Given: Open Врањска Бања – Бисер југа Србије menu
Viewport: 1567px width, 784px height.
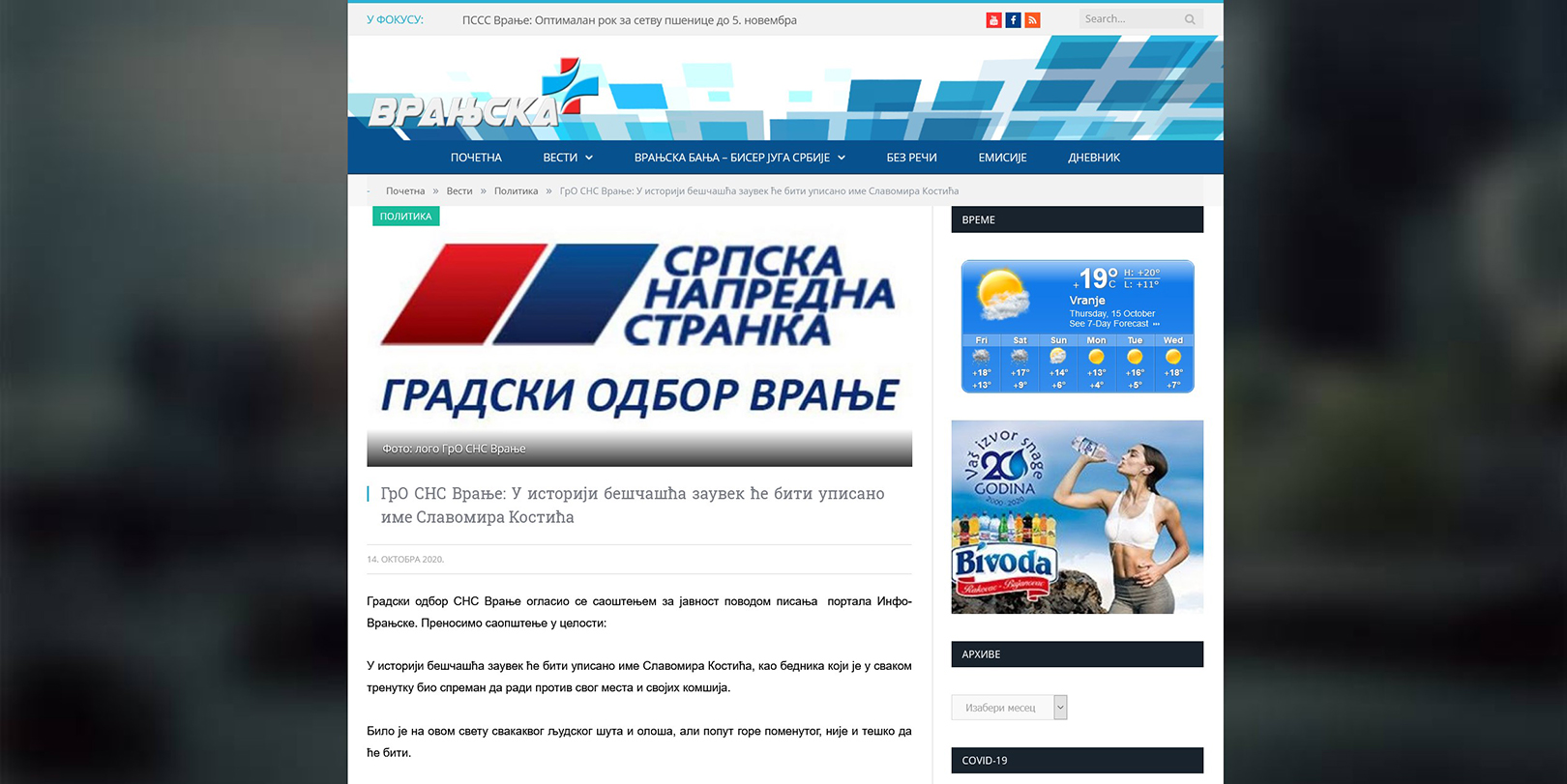Looking at the screenshot, I should (x=732, y=158).
